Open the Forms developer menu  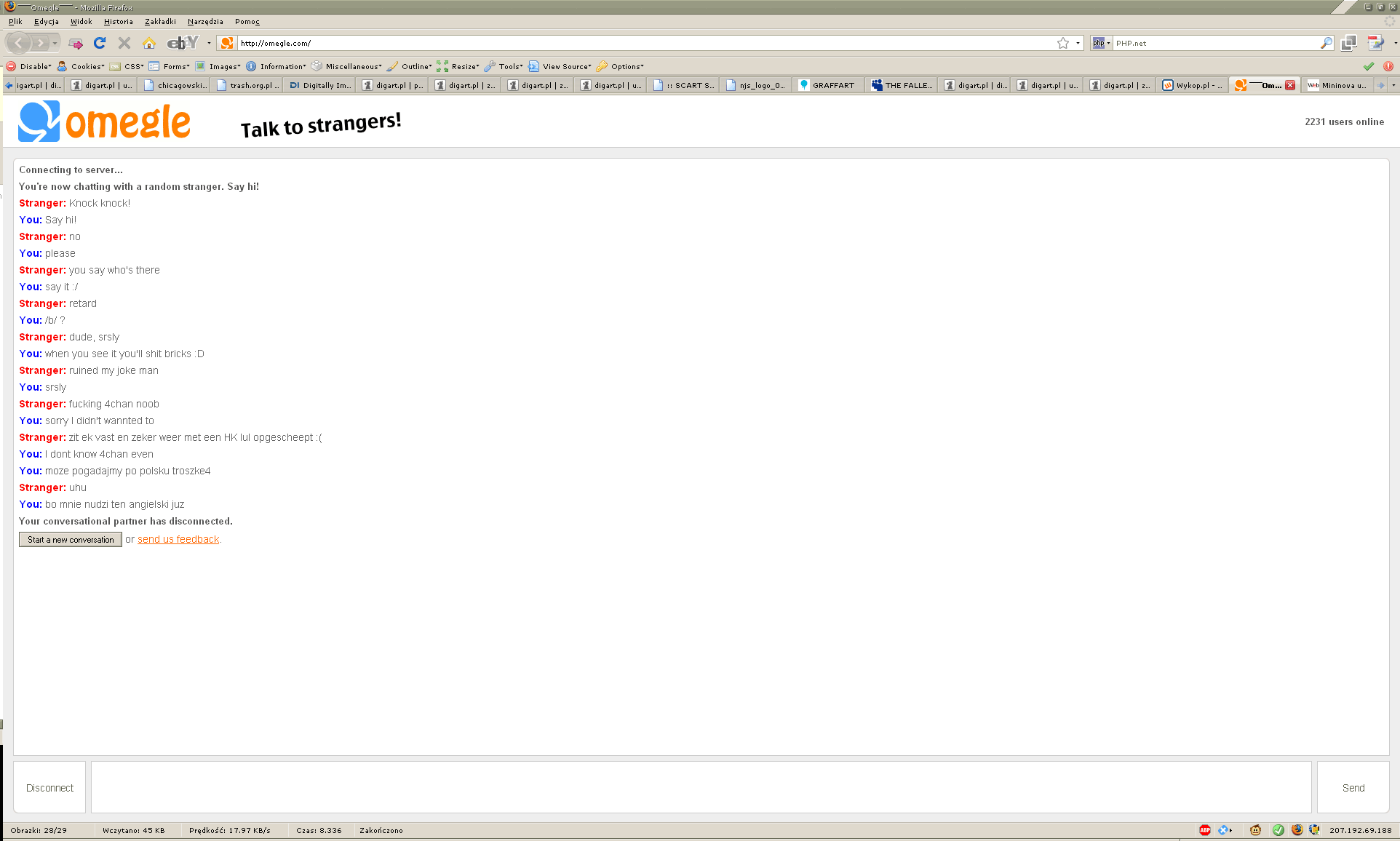pyautogui.click(x=170, y=66)
